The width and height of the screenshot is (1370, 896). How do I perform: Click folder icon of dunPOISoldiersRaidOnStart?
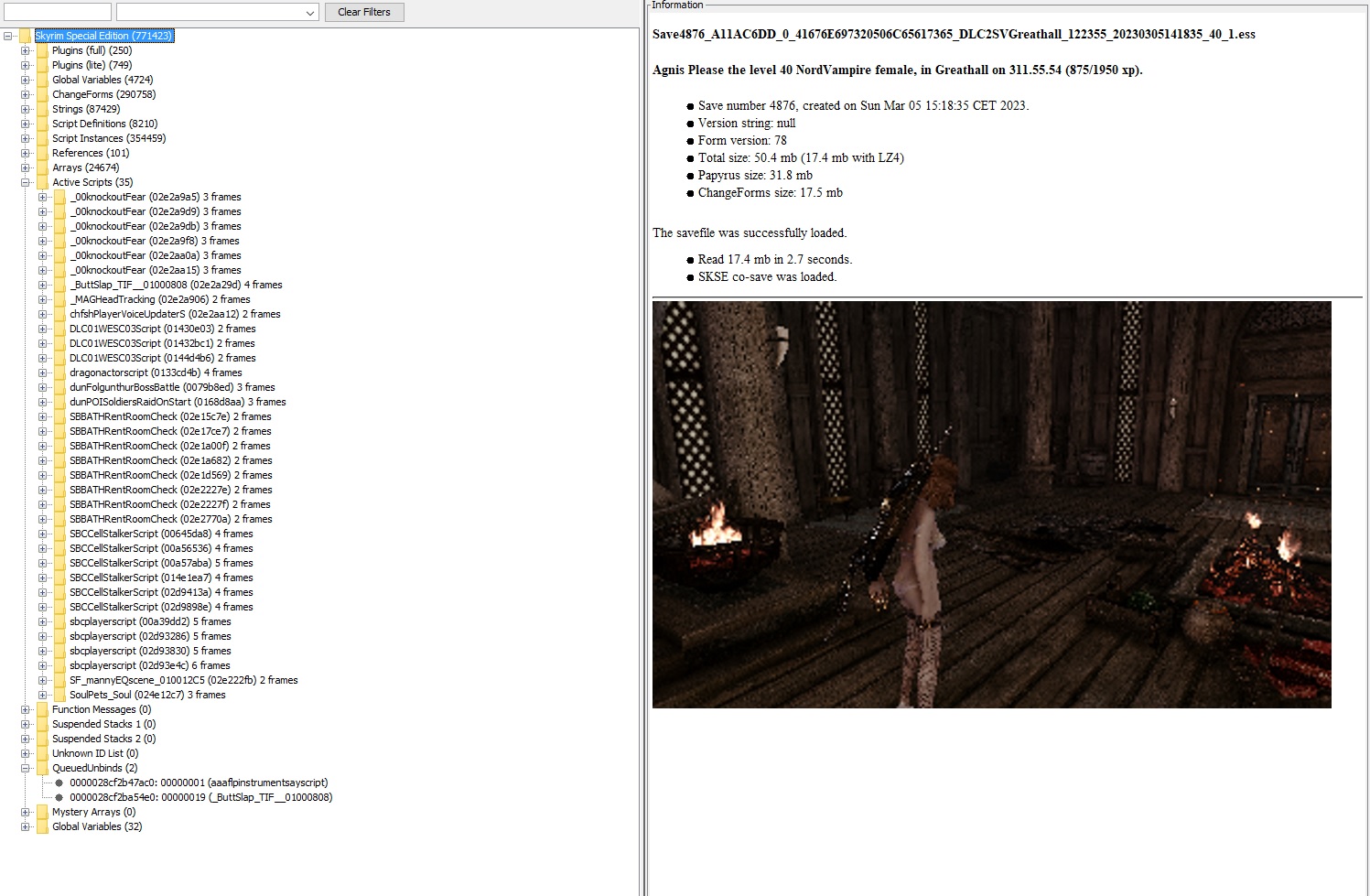pos(59,402)
